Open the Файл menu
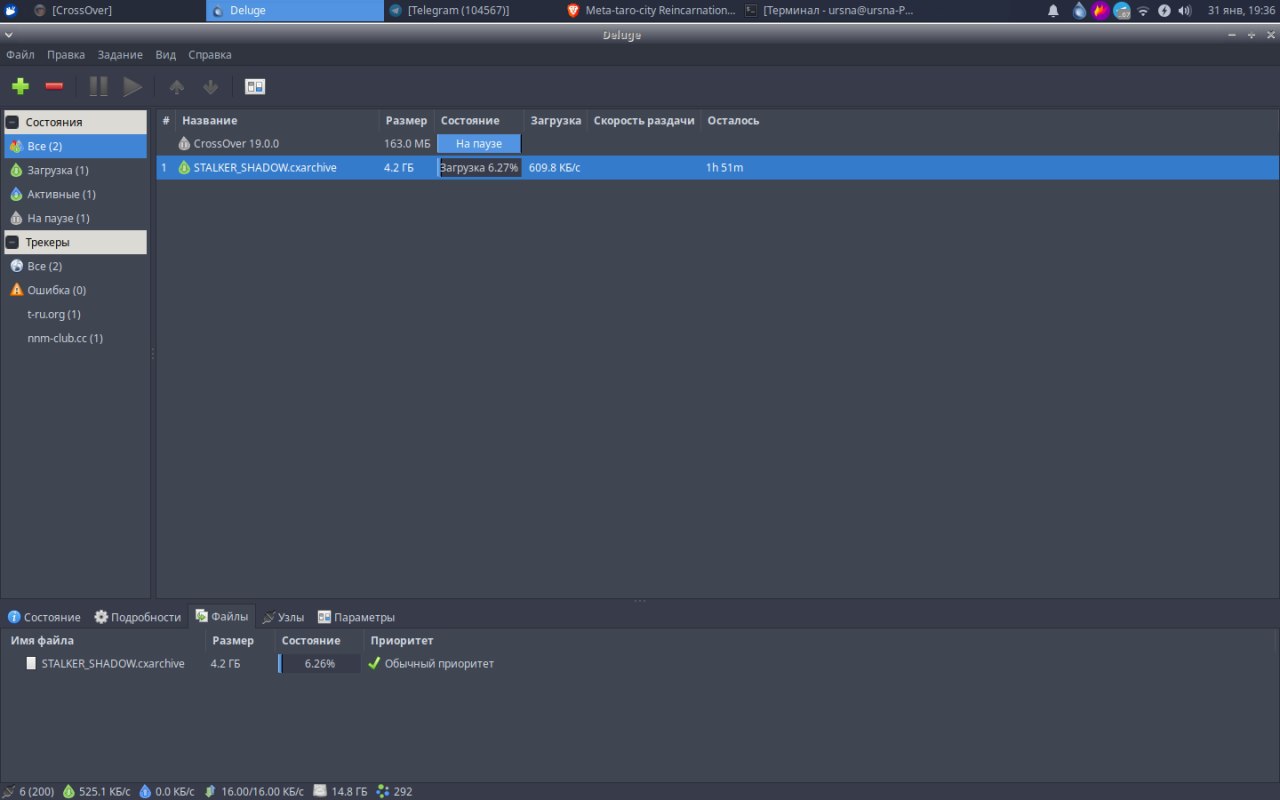Viewport: 1280px width, 800px height. click(20, 55)
